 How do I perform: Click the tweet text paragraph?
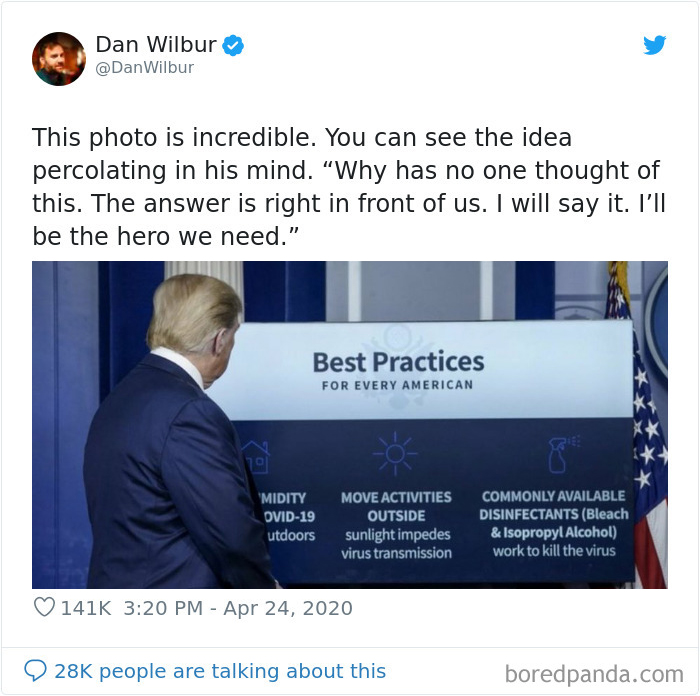349,187
